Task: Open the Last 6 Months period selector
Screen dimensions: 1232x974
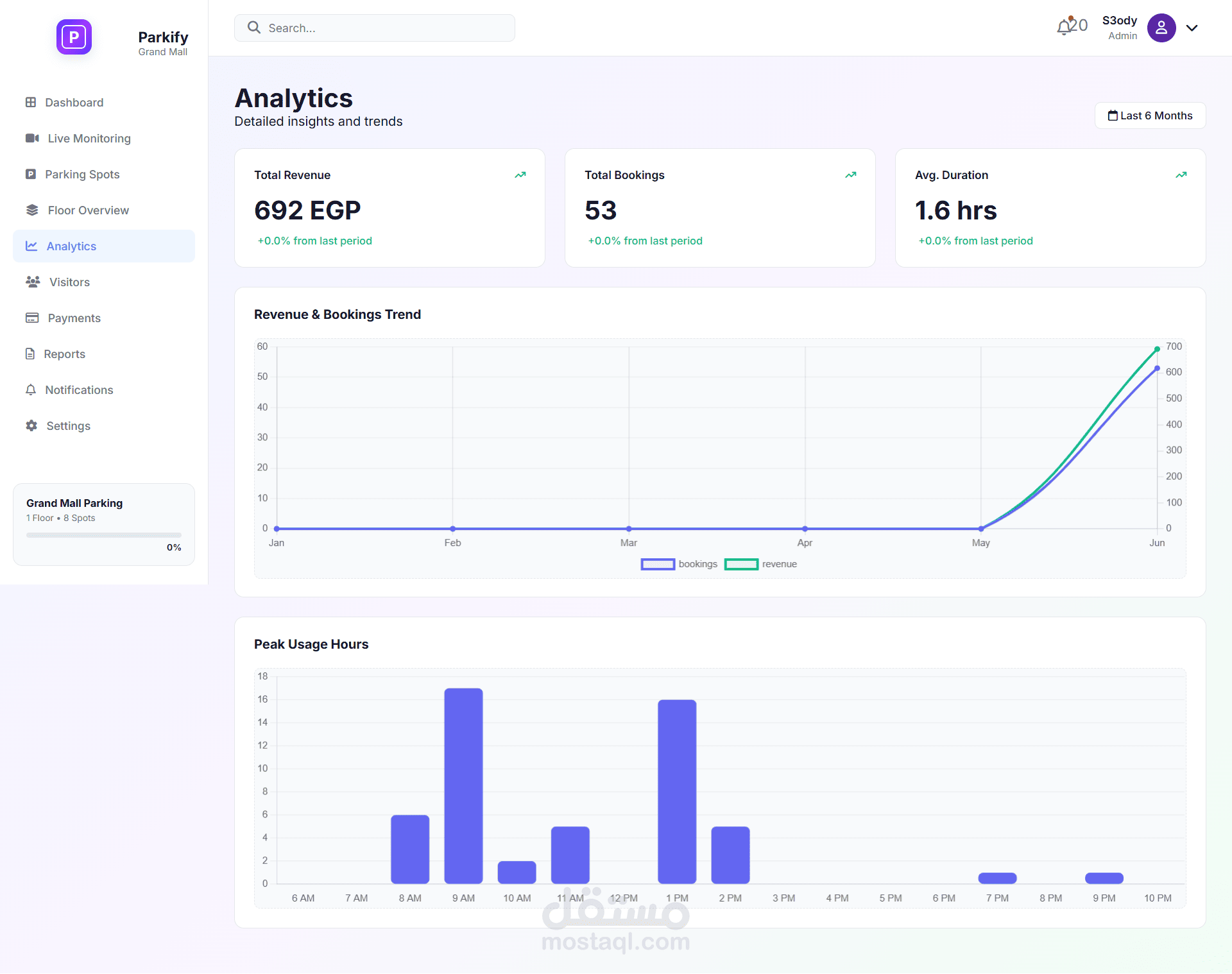Action: pyautogui.click(x=1150, y=115)
